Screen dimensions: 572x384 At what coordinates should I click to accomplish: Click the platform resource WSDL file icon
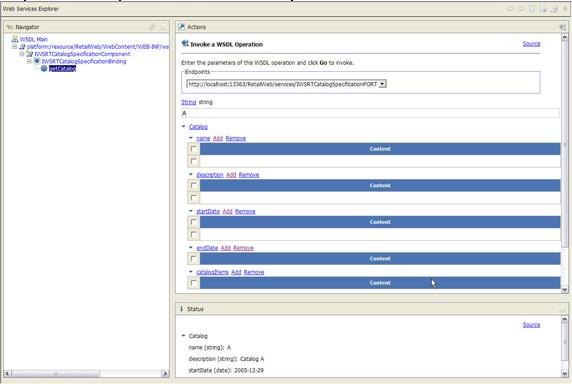tap(22, 47)
